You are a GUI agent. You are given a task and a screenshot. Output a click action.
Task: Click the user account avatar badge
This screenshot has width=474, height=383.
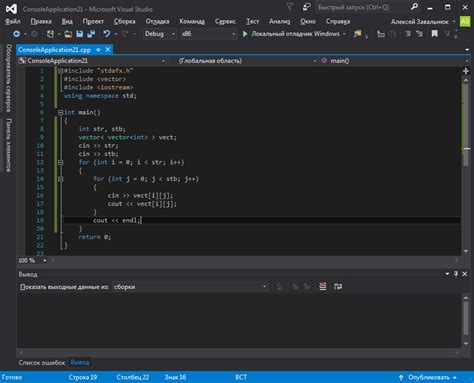point(465,21)
